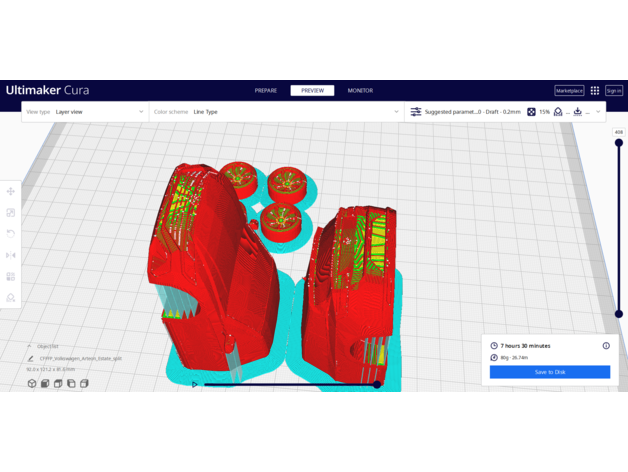
Task: Select the Mirror tool in left toolbar
Action: tap(11, 255)
